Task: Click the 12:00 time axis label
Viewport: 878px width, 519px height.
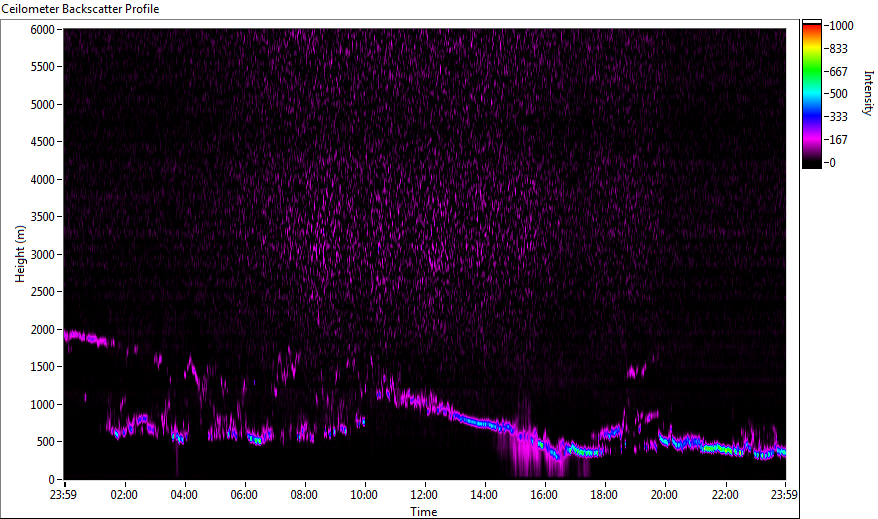Action: pos(424,495)
